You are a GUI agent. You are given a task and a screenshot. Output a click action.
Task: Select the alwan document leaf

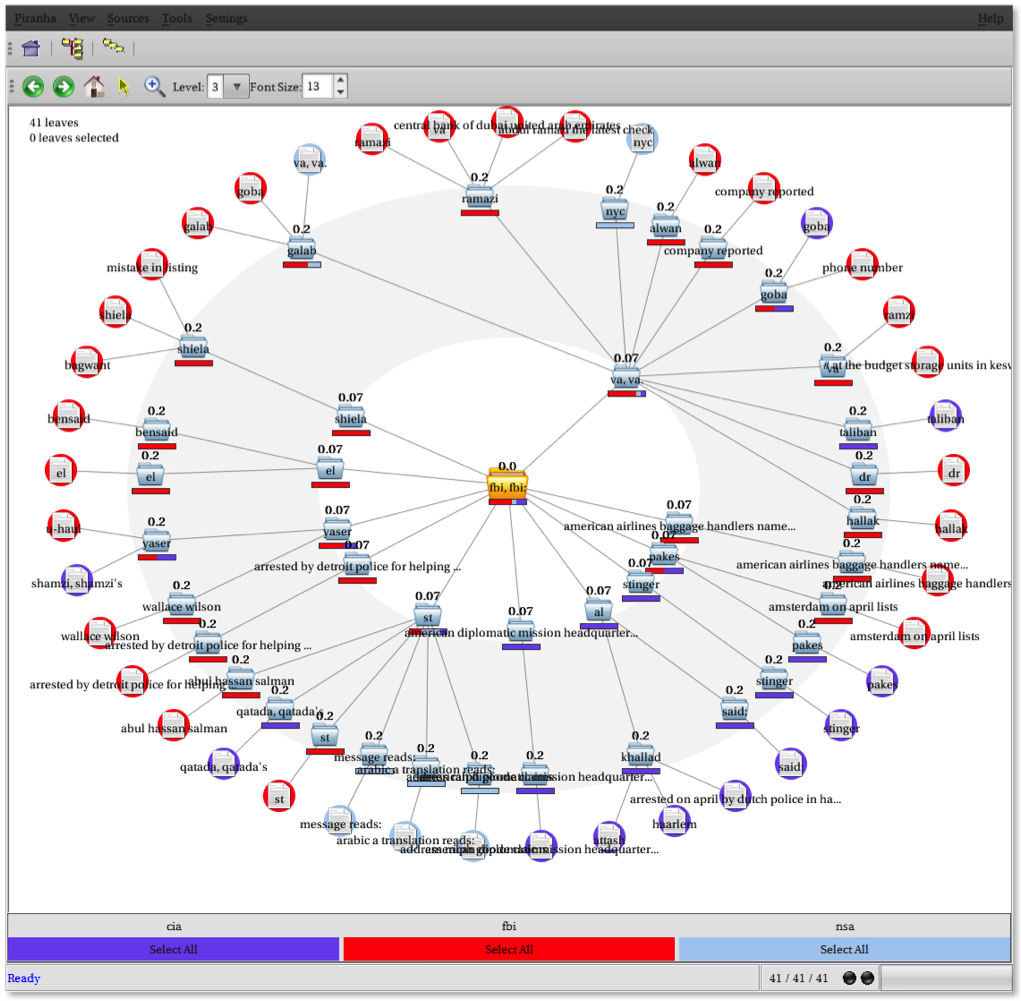705,160
